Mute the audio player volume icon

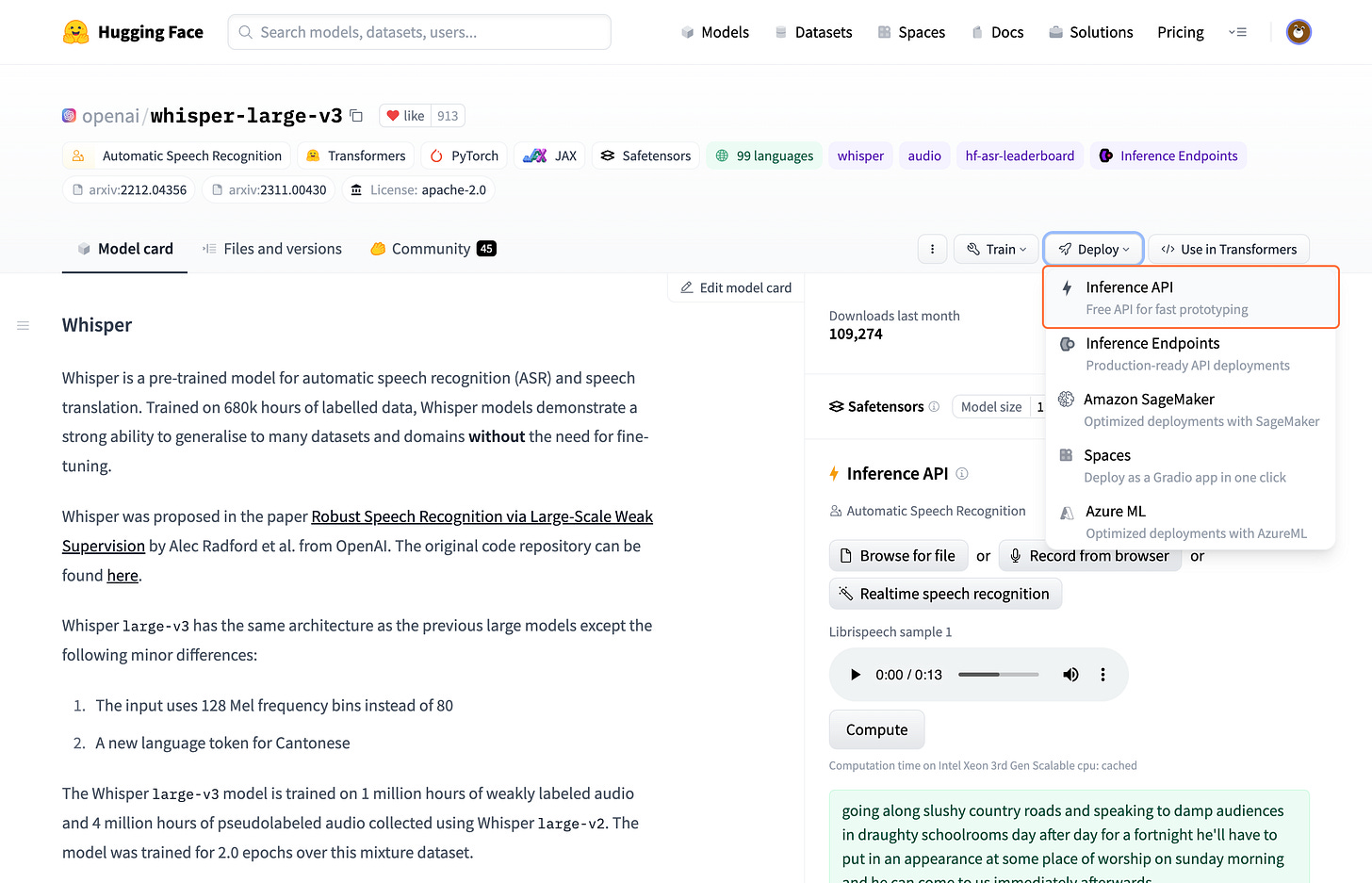click(1070, 675)
